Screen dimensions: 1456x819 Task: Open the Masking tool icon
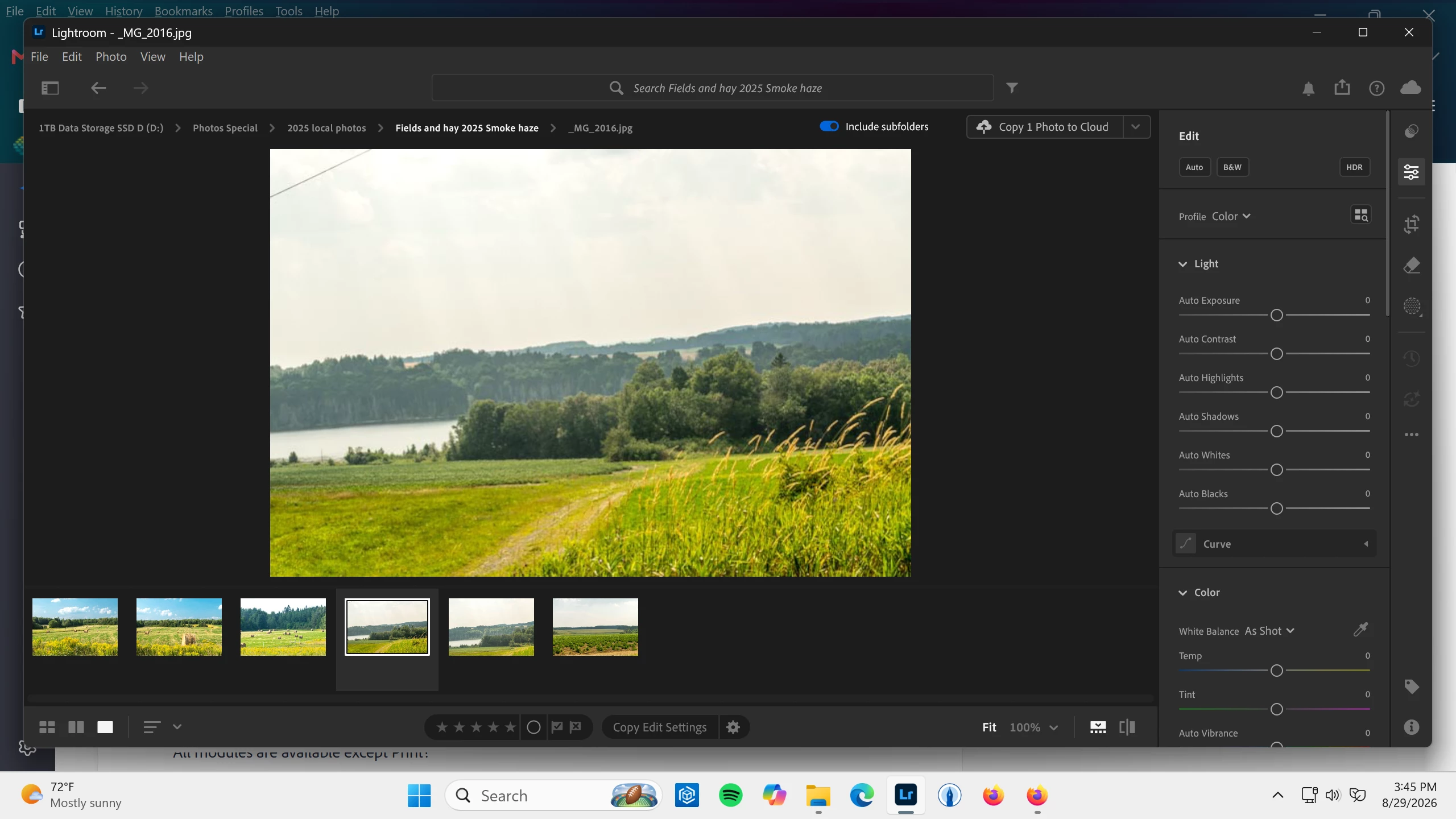(x=1412, y=306)
